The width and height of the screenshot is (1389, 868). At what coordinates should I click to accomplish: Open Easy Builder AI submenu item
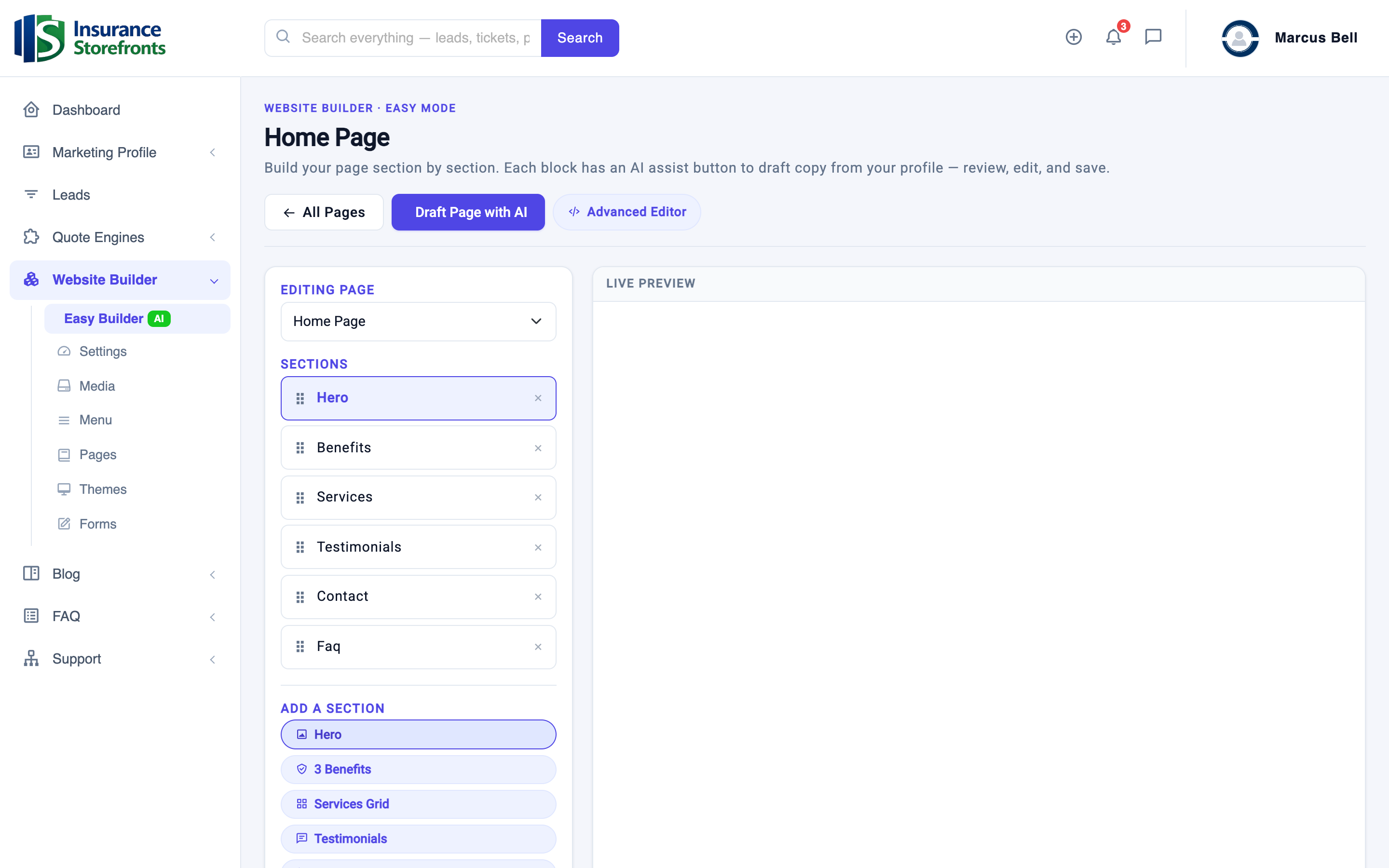pyautogui.click(x=137, y=319)
